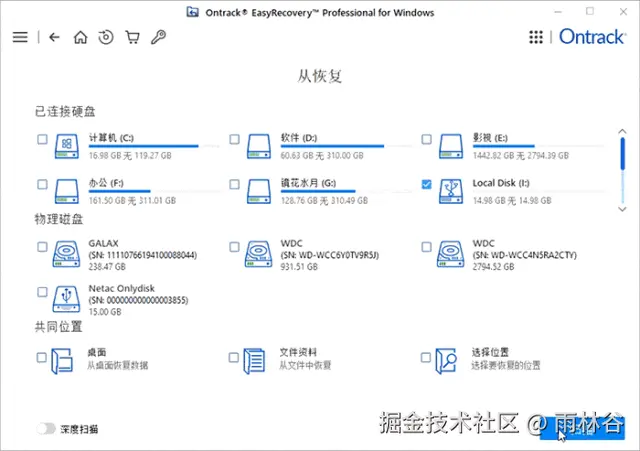Check the 文件资料 location checkbox

(x=233, y=358)
